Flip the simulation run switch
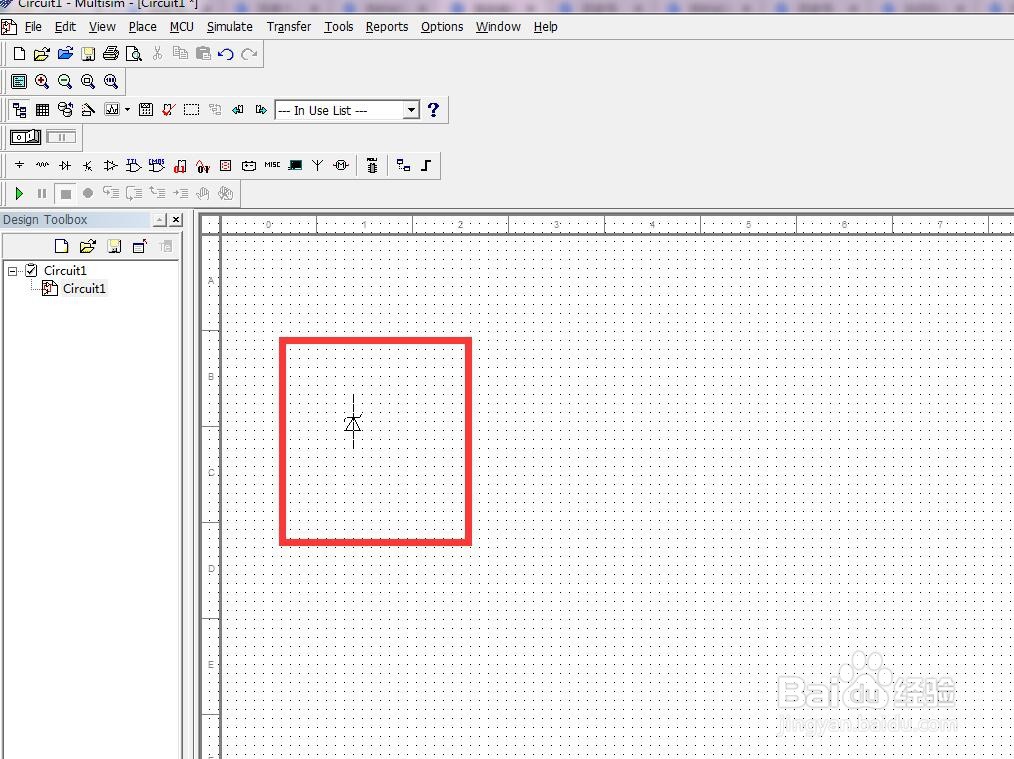 26,137
